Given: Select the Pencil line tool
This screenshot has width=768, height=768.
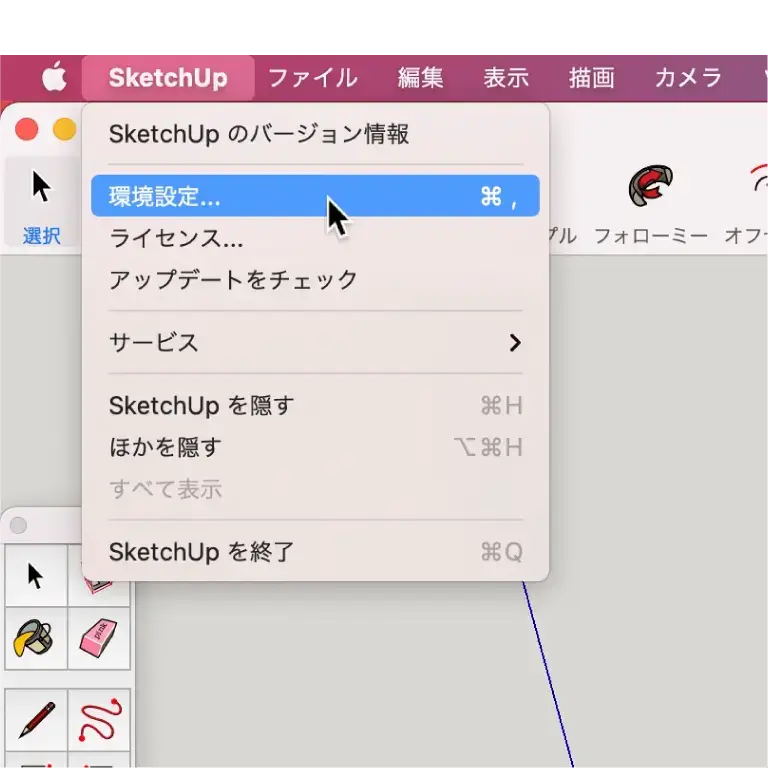Looking at the screenshot, I should coord(36,720).
